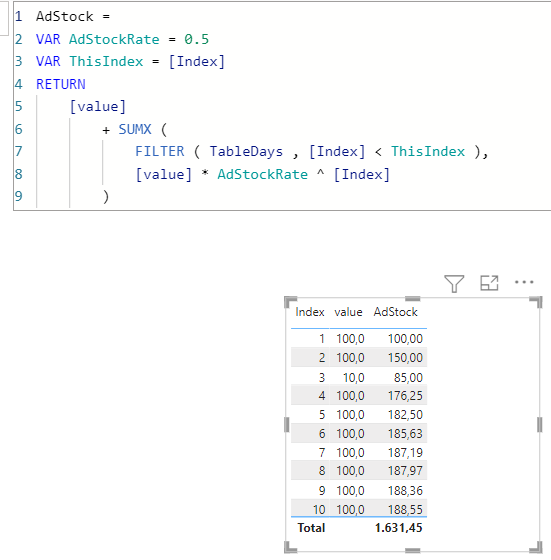This screenshot has width=551, height=560.
Task: Activate Focus mode icon on table visual
Action: [489, 283]
